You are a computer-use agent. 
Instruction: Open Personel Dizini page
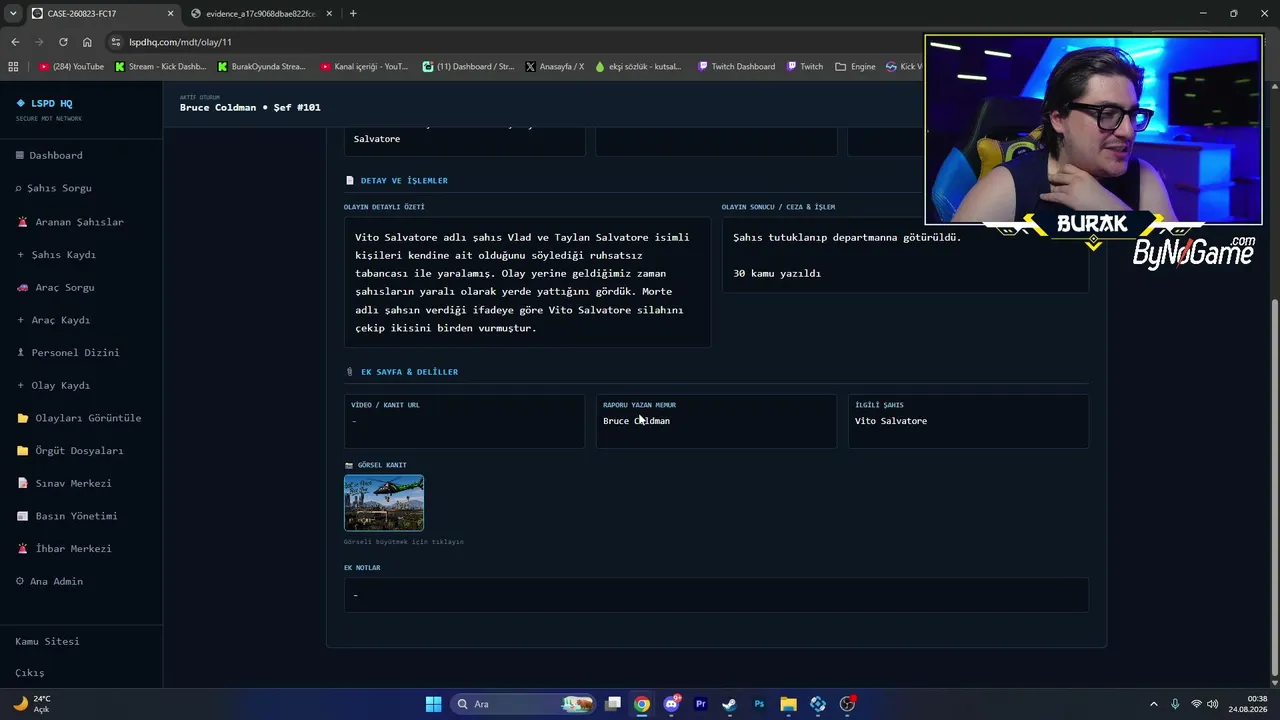point(68,353)
